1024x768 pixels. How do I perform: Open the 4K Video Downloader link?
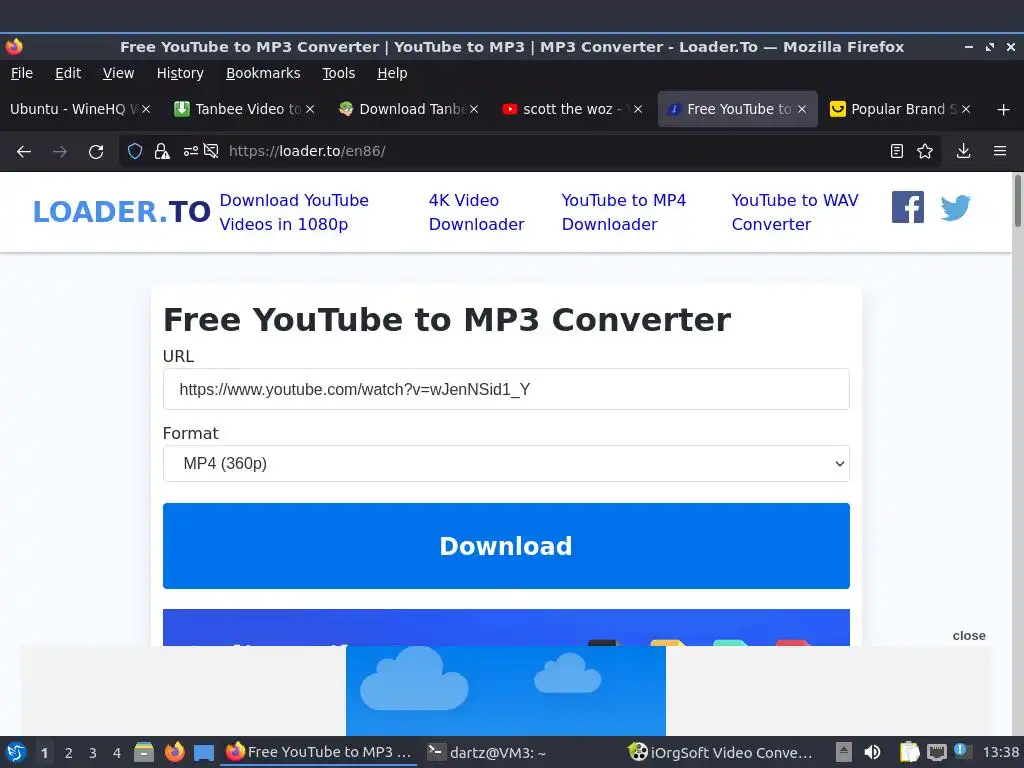point(476,212)
